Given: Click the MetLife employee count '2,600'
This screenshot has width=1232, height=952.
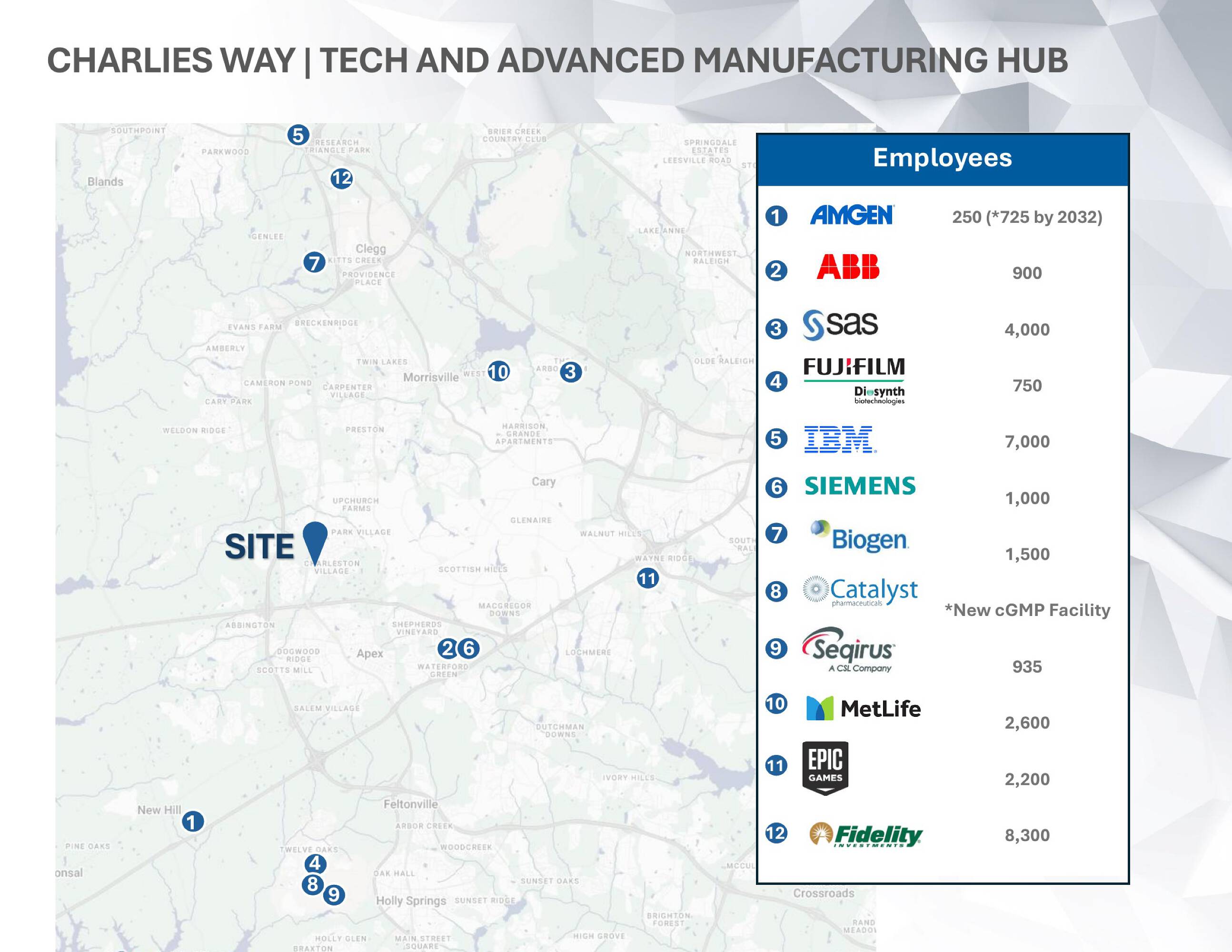Looking at the screenshot, I should pos(1027,723).
